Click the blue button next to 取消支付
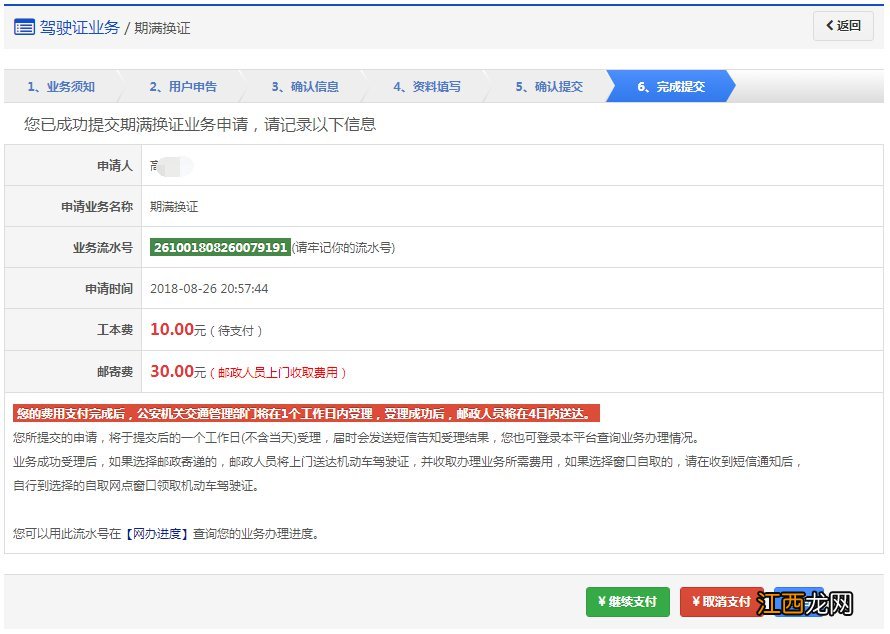Screen dimensions: 890x634 [x=802, y=602]
